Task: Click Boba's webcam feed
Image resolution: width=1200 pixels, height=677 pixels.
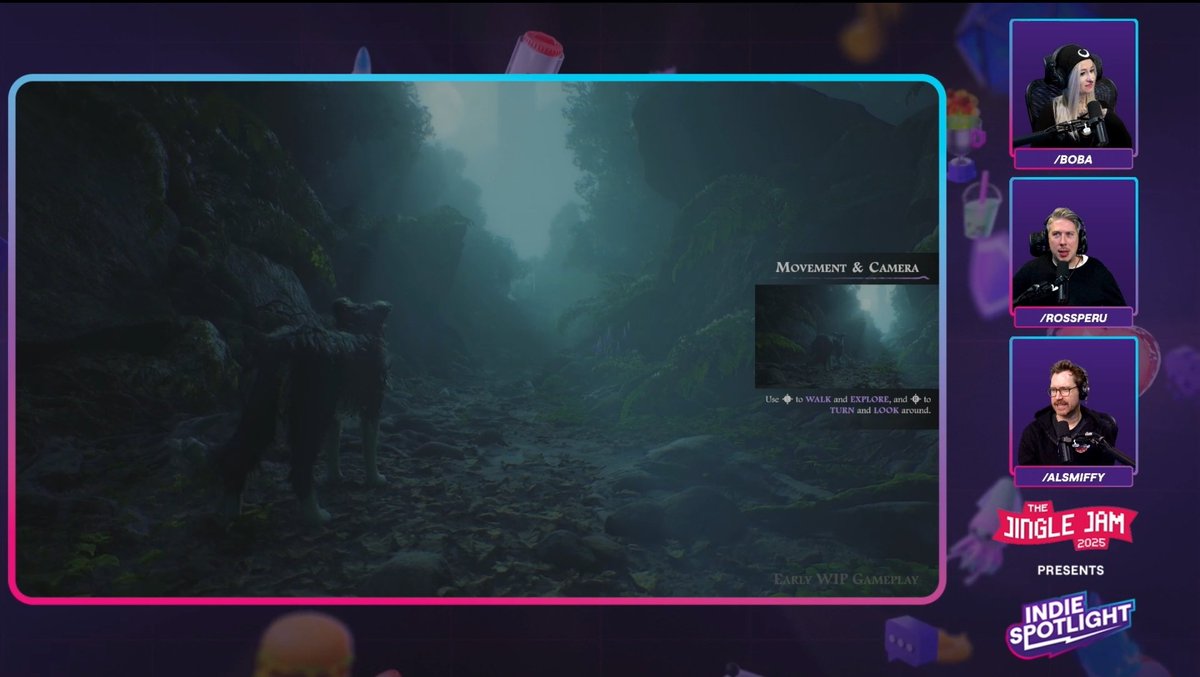Action: (x=1074, y=85)
